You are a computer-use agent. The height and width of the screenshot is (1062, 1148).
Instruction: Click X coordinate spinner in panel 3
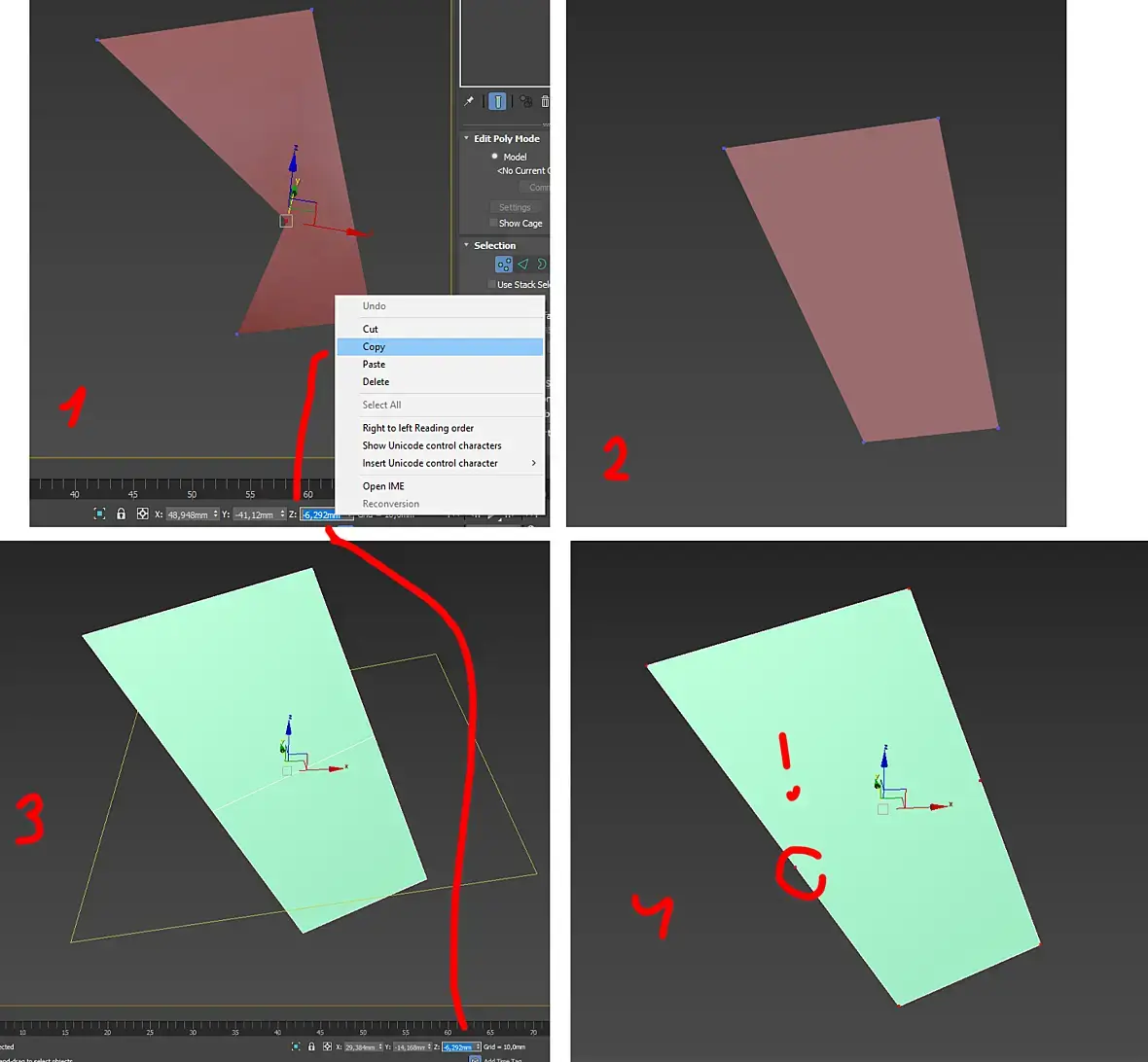(x=380, y=1046)
